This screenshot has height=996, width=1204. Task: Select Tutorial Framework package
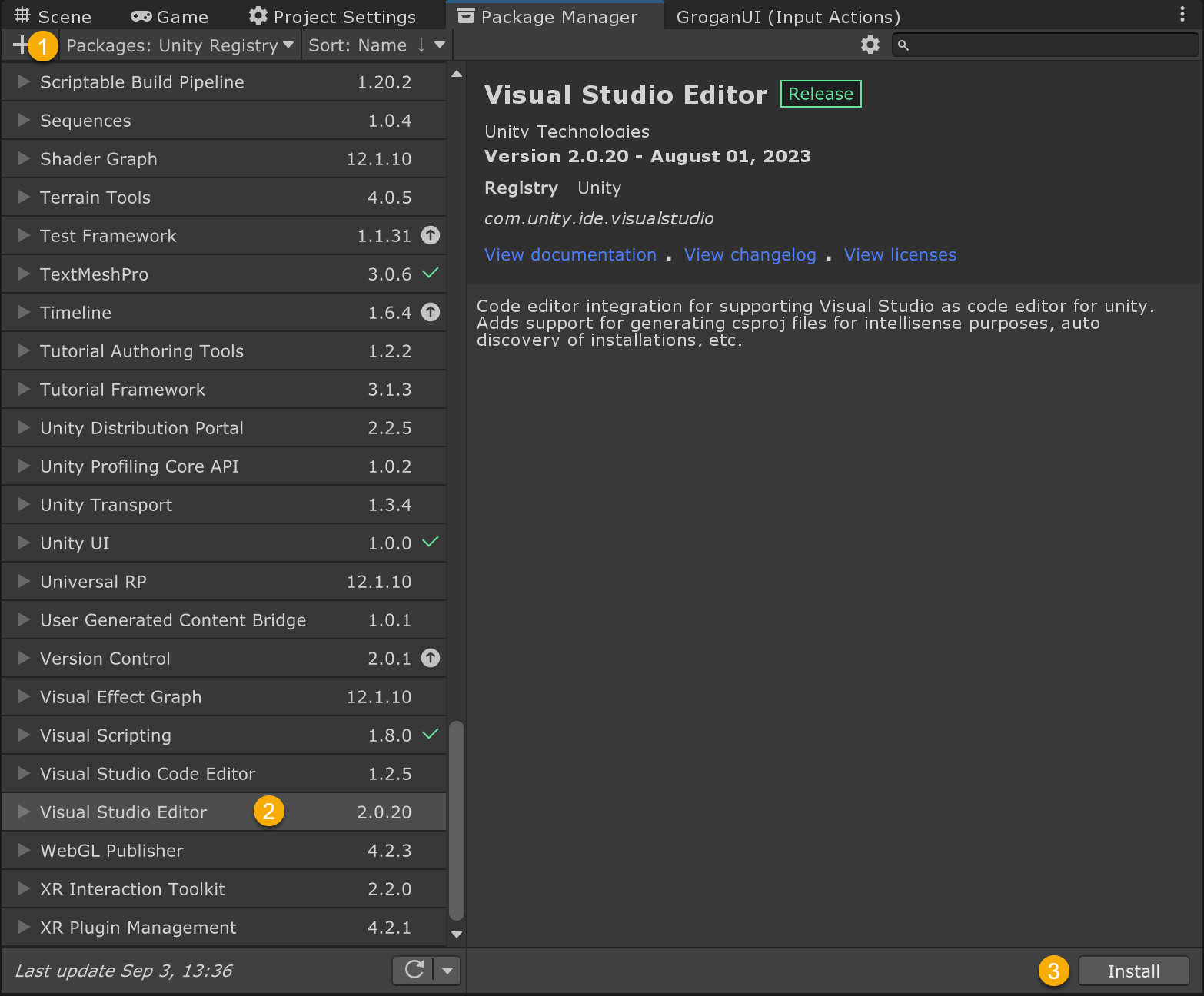pyautogui.click(x=224, y=389)
